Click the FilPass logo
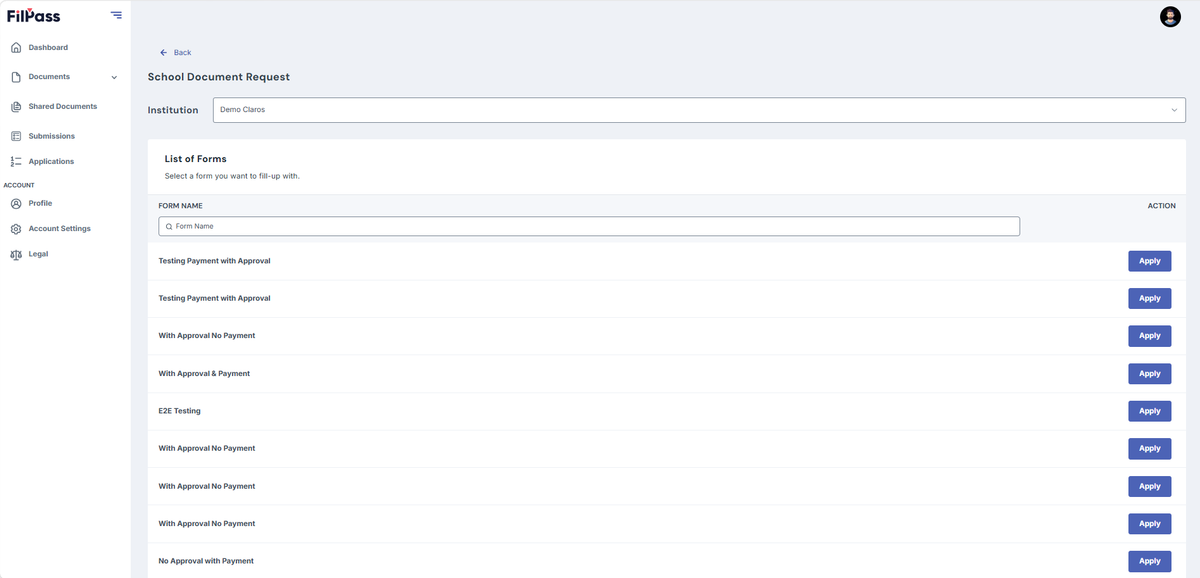 click(x=32, y=15)
